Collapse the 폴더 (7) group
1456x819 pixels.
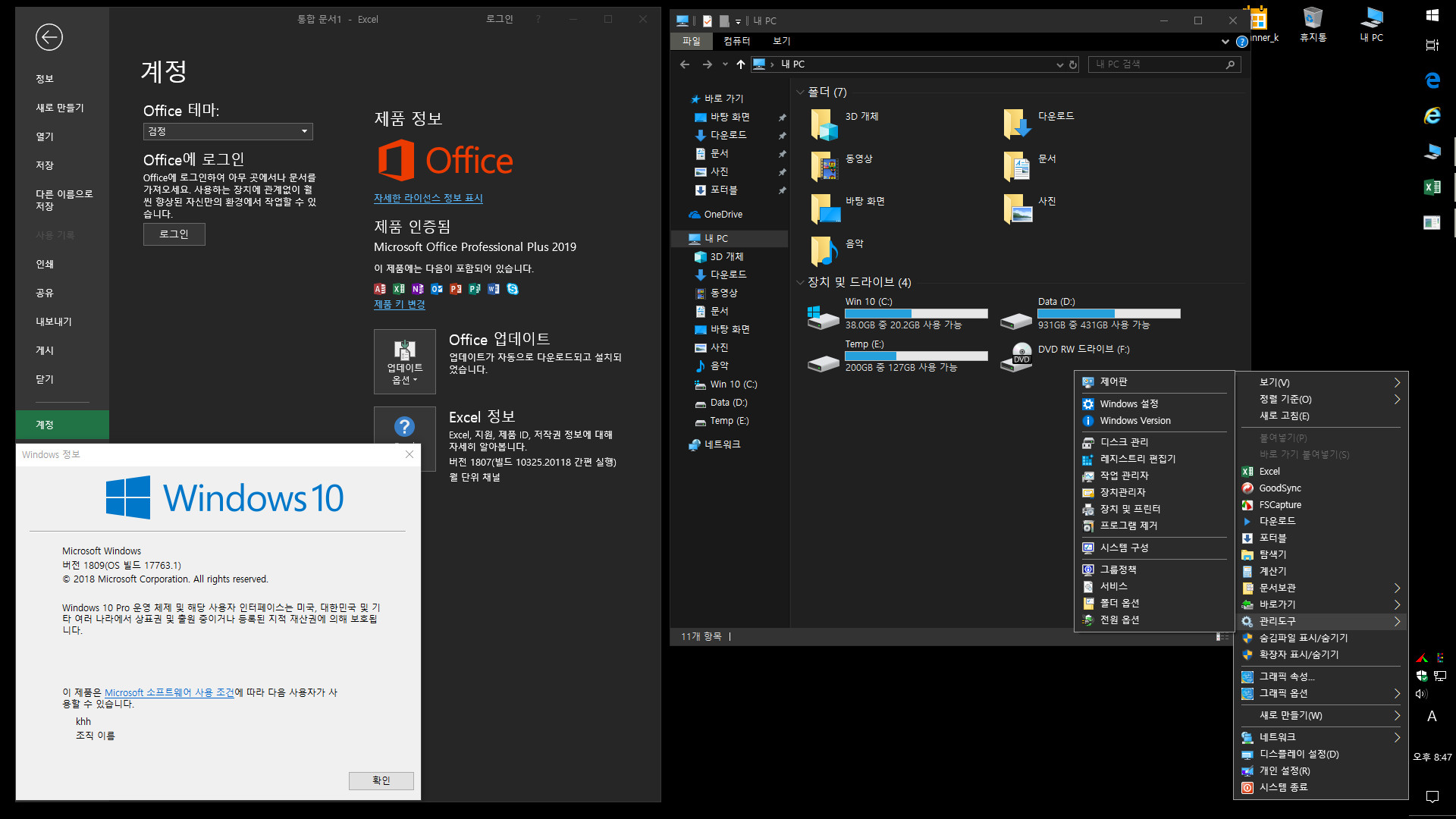tap(800, 93)
